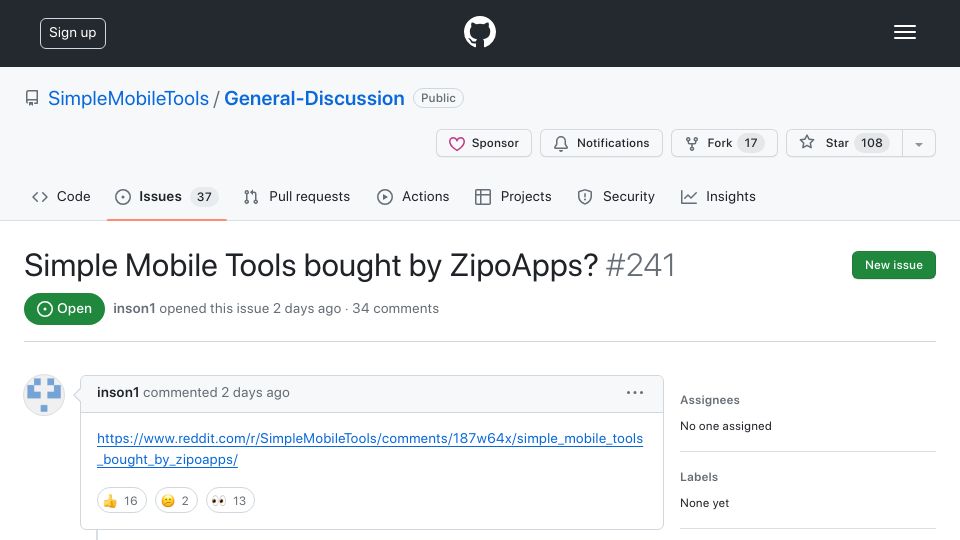The height and width of the screenshot is (540, 960).
Task: Create a New issue
Action: pyautogui.click(x=893, y=265)
